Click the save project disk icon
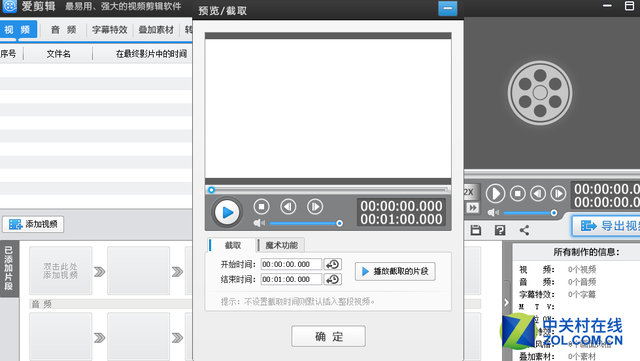This screenshot has height=361, width=640. click(476, 230)
